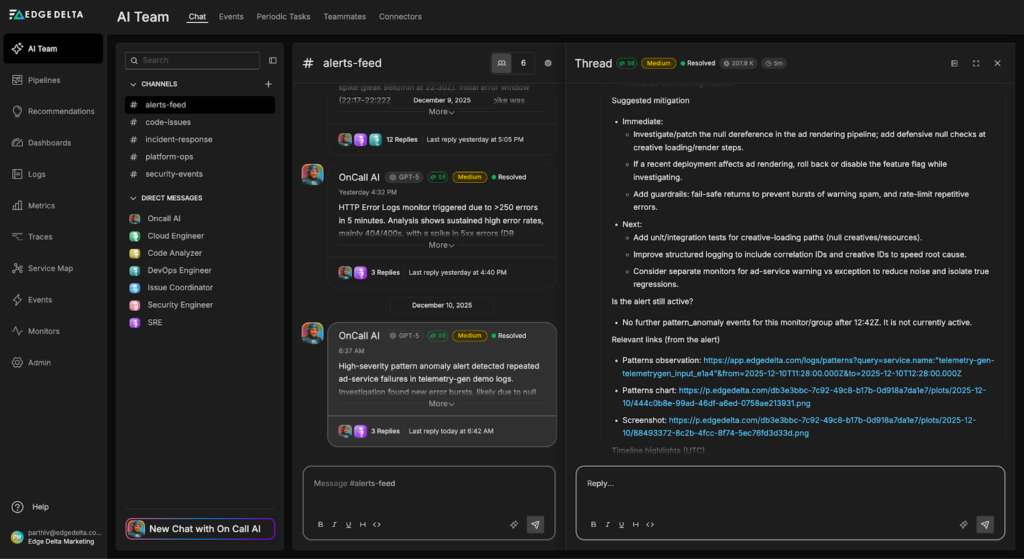Click the add channel plus icon
The width and height of the screenshot is (1024, 559).
[x=268, y=84]
